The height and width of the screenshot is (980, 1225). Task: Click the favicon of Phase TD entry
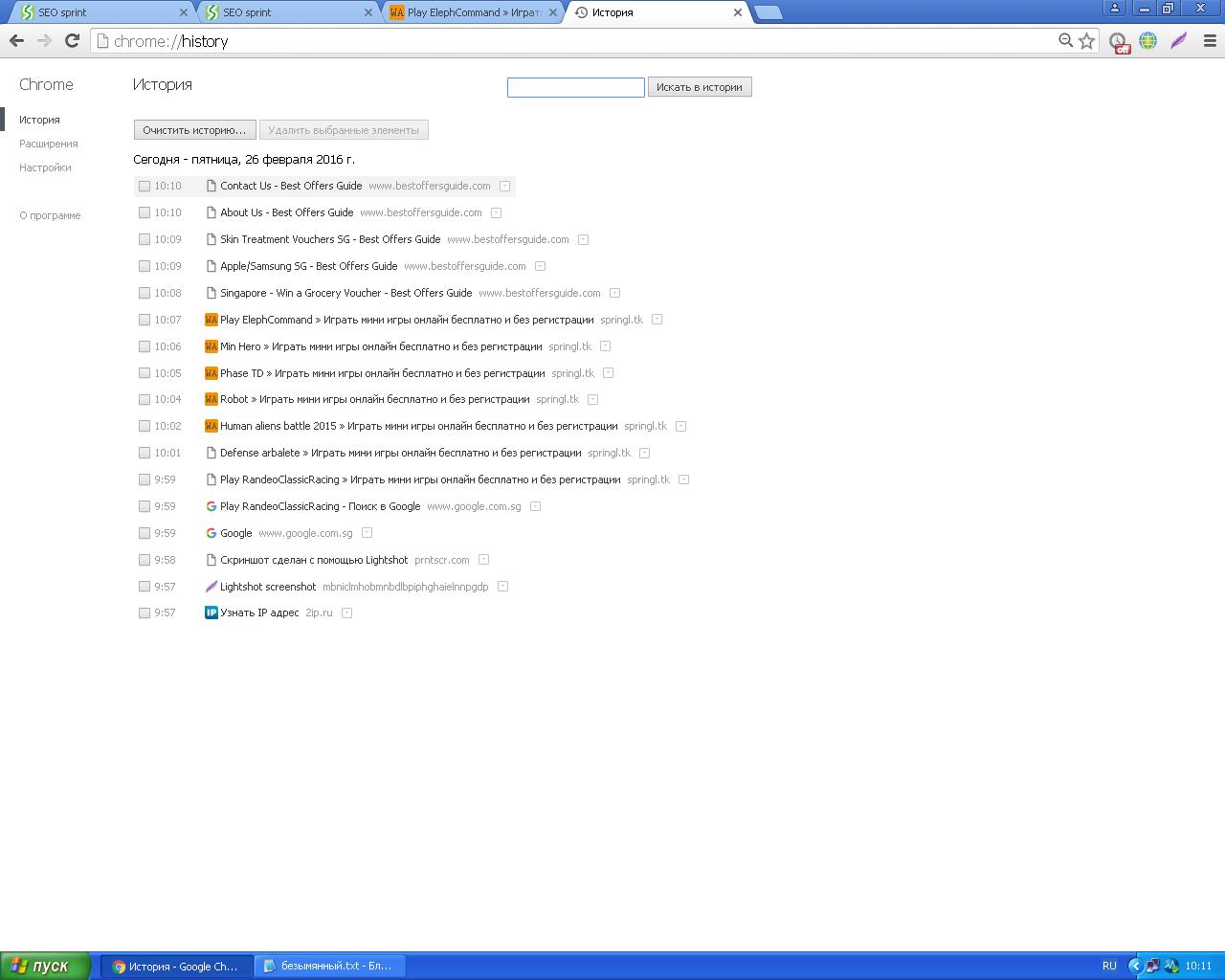[212, 373]
